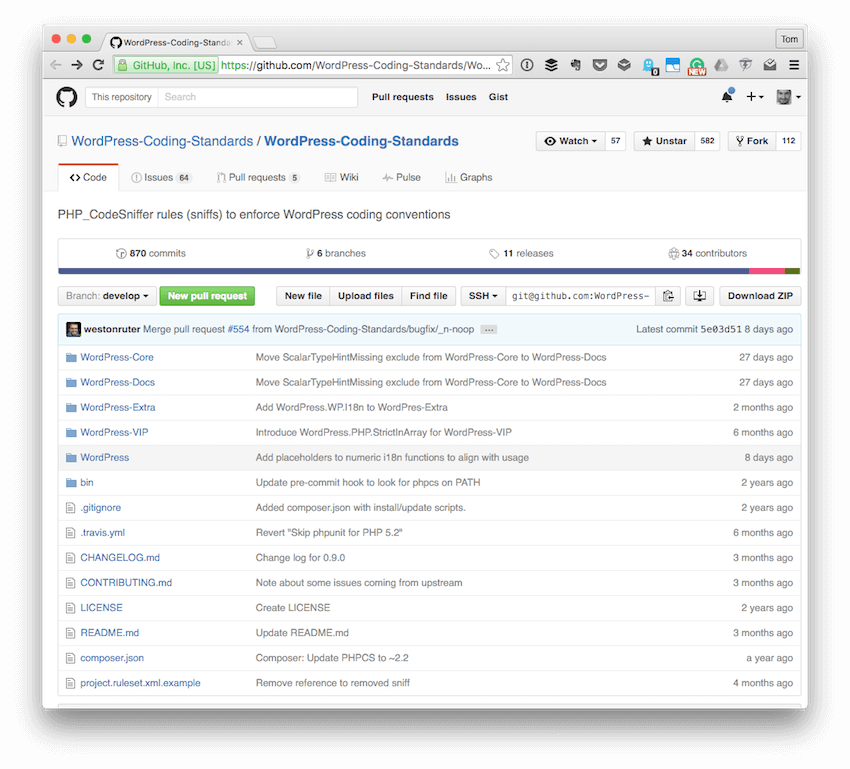Open the Watch dropdown

tap(570, 141)
